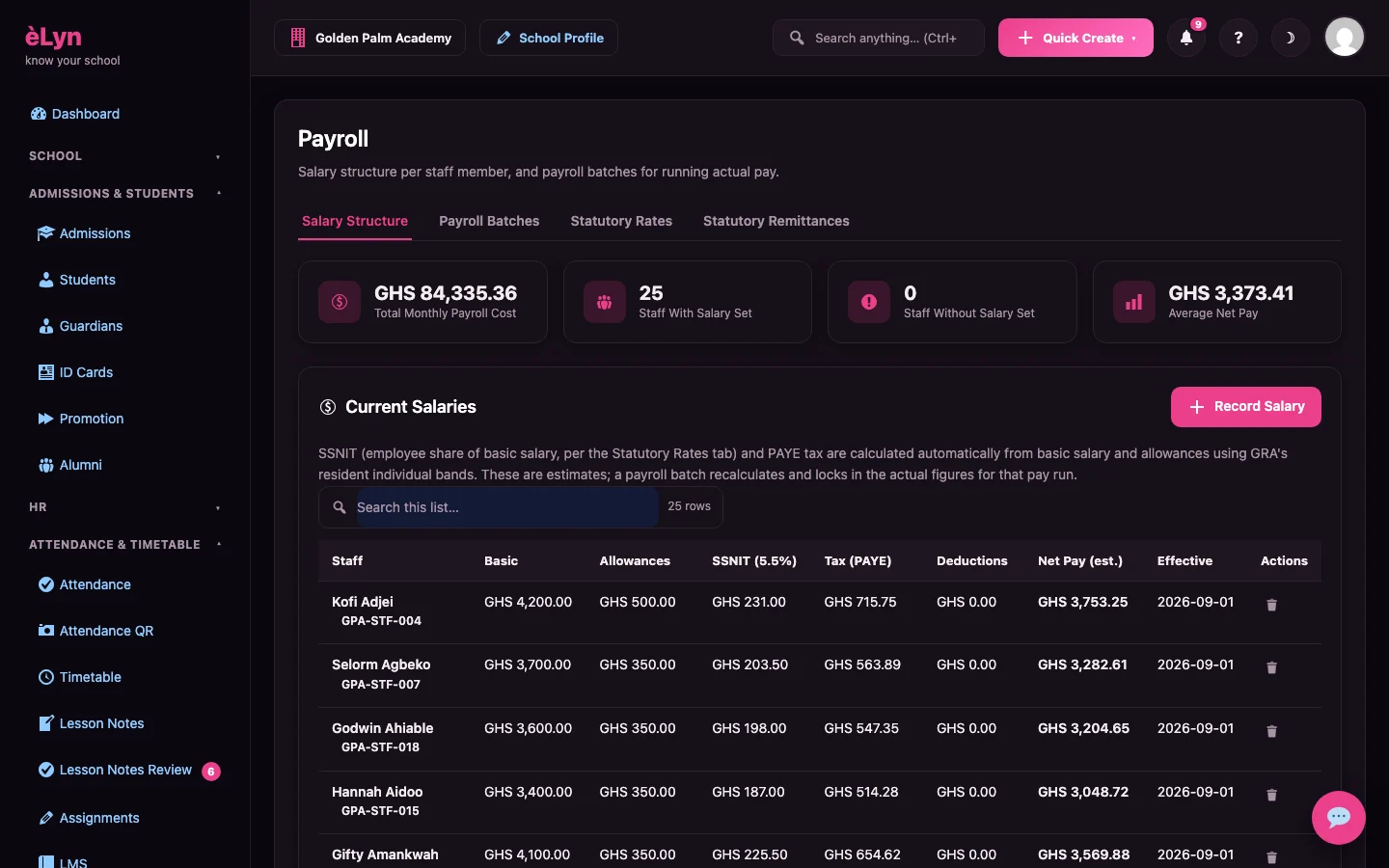Viewport: 1389px width, 868px height.
Task: Open the chat support bubble
Action: [x=1339, y=818]
